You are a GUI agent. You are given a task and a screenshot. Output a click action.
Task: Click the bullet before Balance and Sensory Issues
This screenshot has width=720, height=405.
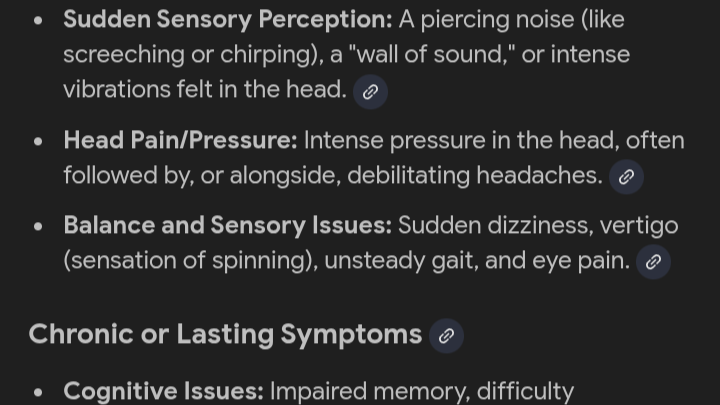[x=38, y=227]
